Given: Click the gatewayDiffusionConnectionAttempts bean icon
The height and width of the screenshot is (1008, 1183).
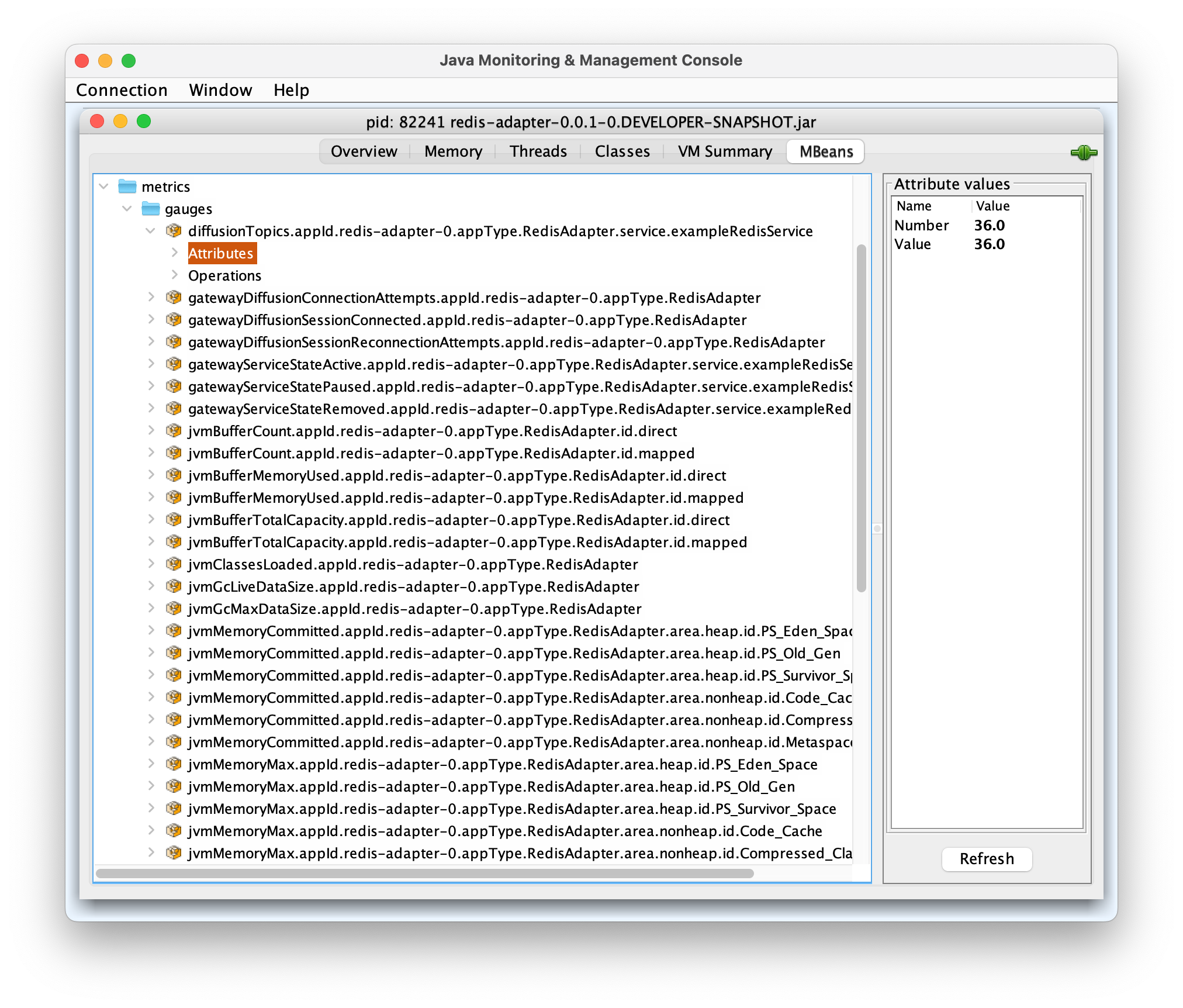Looking at the screenshot, I should click(x=174, y=298).
